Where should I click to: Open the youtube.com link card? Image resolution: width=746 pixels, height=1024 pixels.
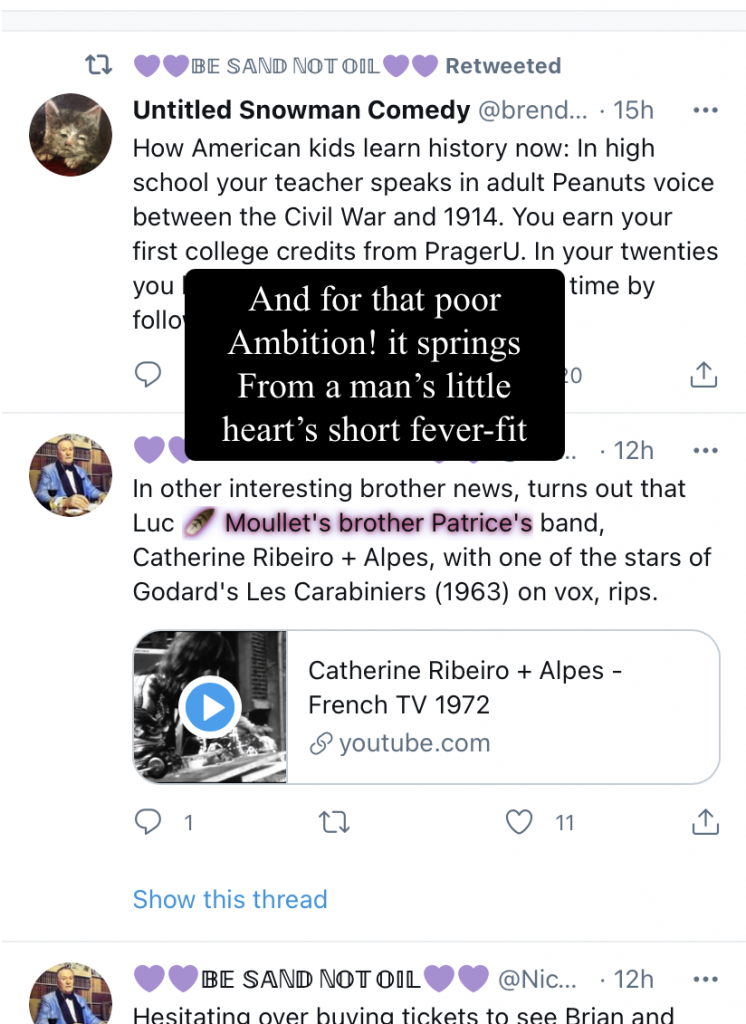click(x=427, y=707)
